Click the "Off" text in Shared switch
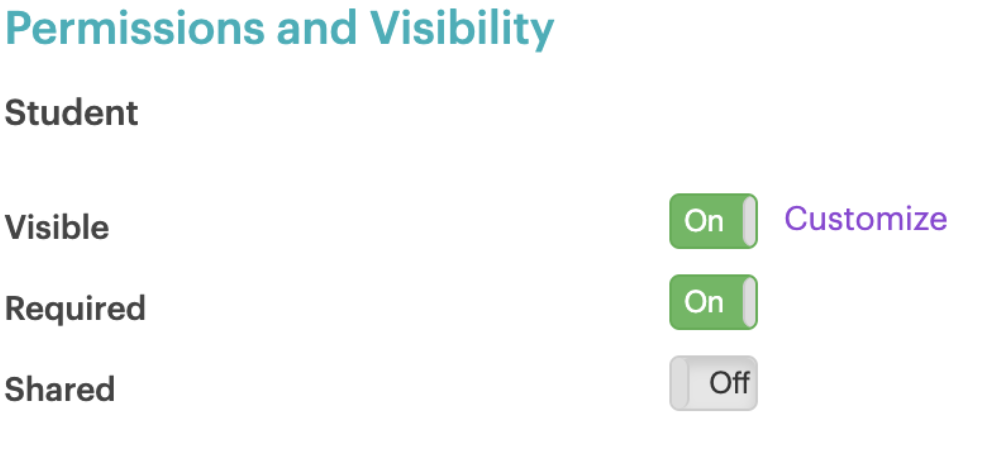The image size is (990, 451). click(x=729, y=383)
